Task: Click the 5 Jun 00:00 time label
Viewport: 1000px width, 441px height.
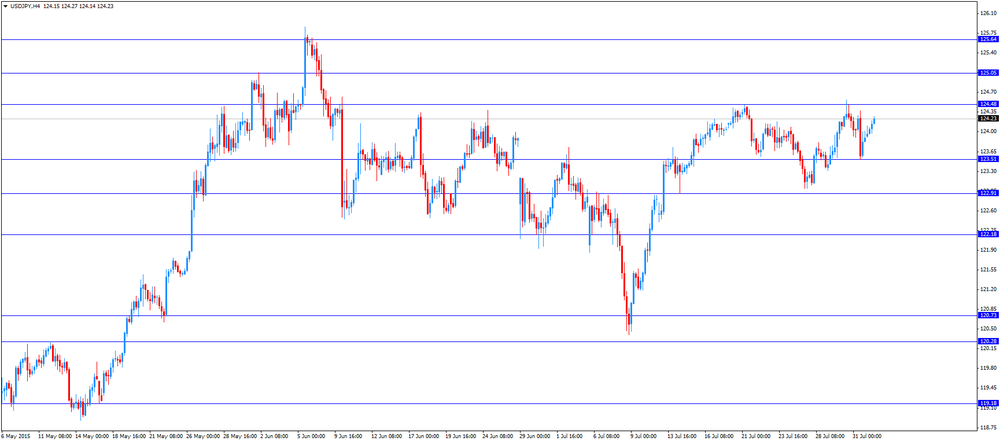Action: click(312, 436)
